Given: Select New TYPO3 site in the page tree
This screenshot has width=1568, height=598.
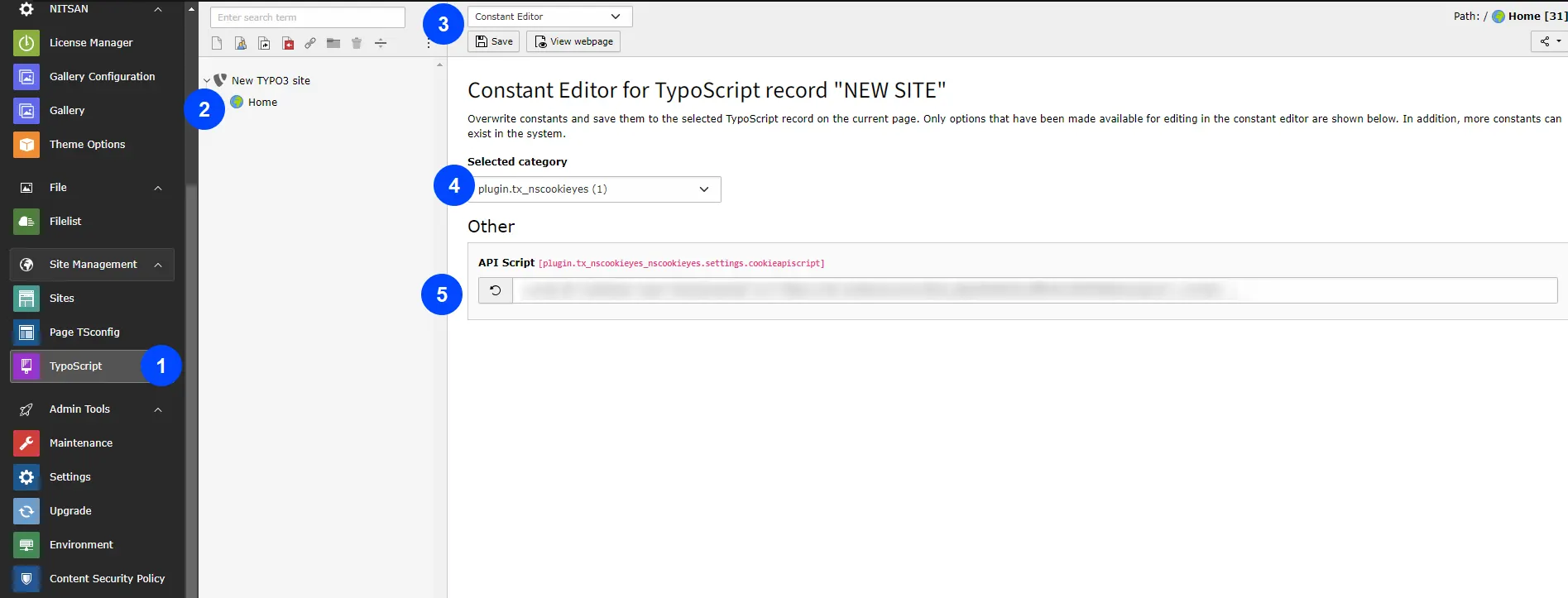Looking at the screenshot, I should 271,80.
